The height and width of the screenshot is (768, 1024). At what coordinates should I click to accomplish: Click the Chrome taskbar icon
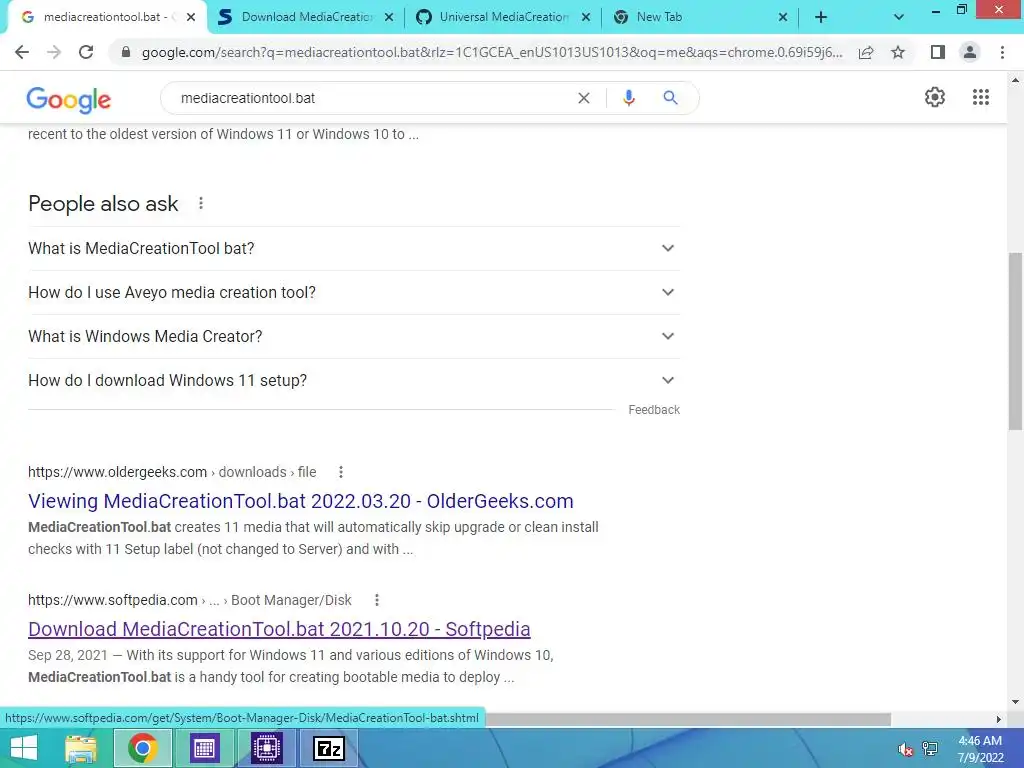coord(142,748)
